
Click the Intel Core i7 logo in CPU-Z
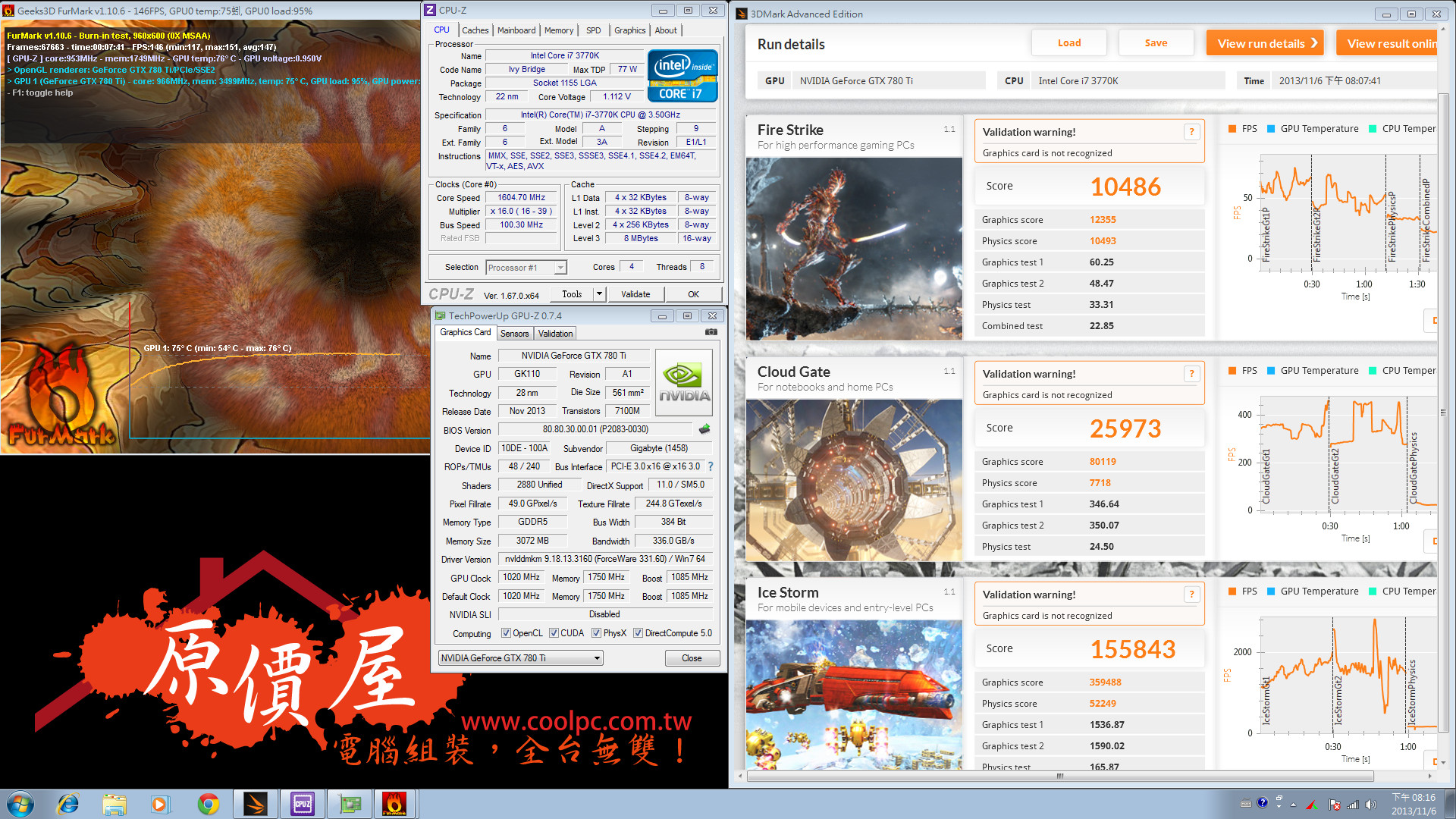682,76
